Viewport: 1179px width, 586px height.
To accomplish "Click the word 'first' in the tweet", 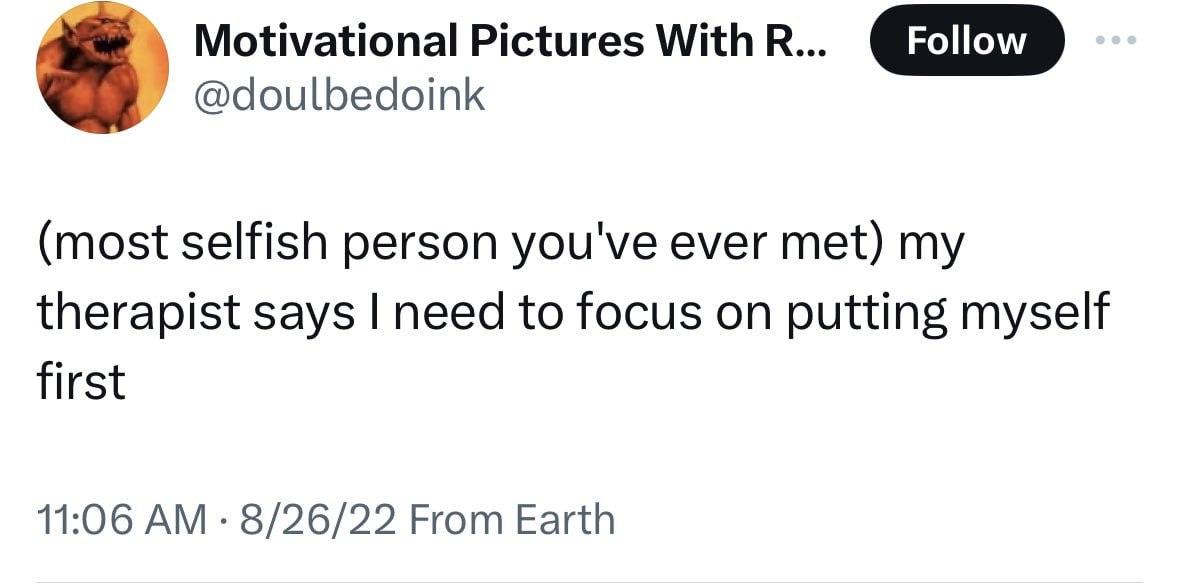I will pos(81,380).
